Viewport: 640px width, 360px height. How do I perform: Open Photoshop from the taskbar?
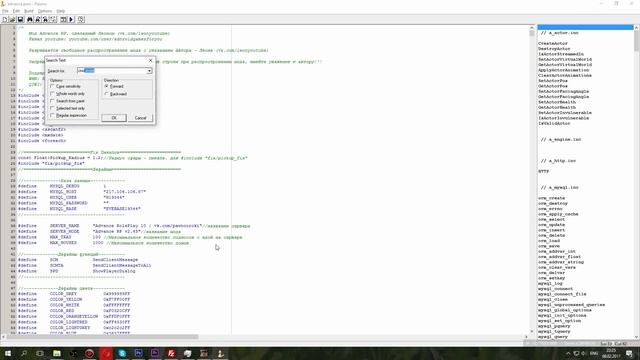[138, 353]
